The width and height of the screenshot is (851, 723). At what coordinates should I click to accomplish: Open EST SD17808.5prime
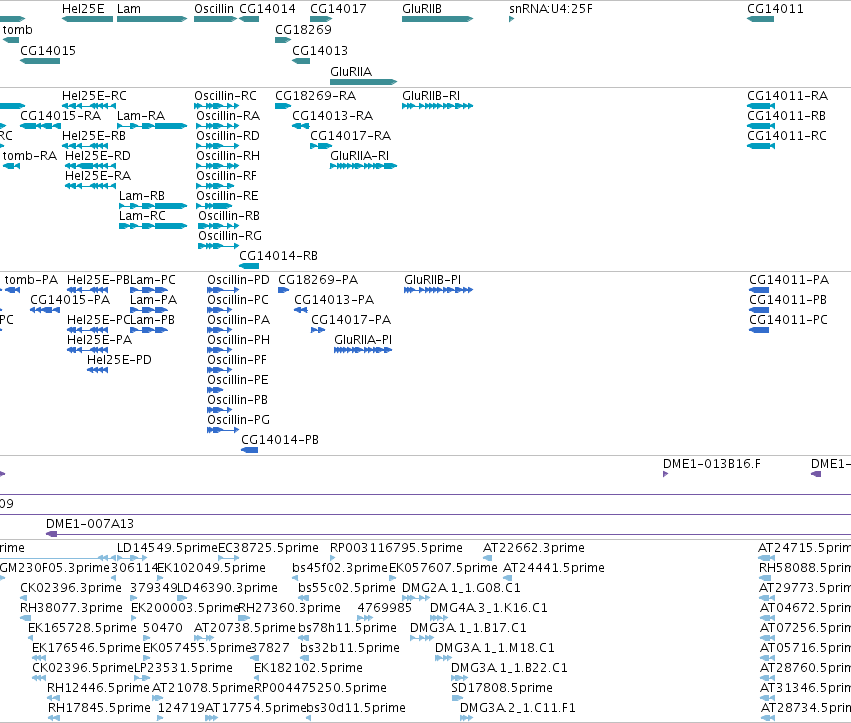click(x=501, y=688)
